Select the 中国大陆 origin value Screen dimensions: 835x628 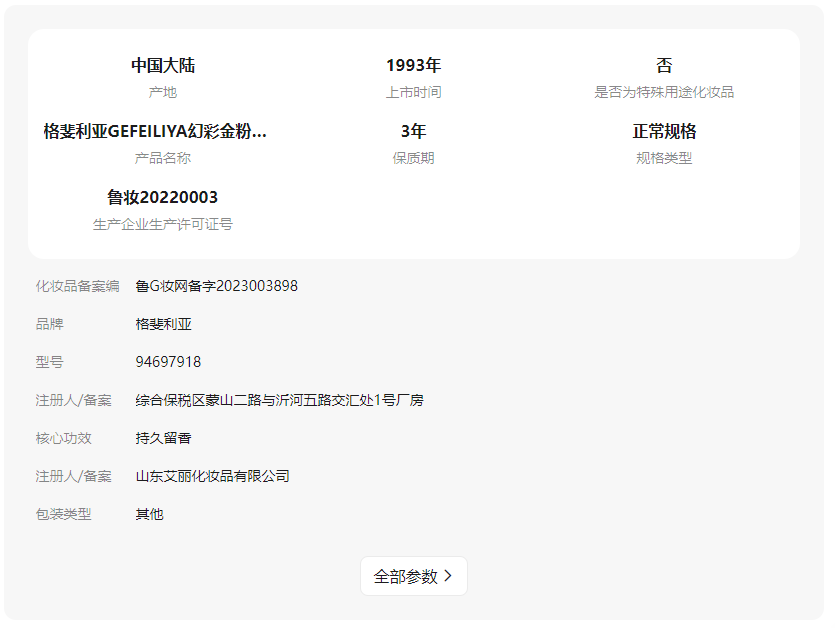tap(163, 65)
